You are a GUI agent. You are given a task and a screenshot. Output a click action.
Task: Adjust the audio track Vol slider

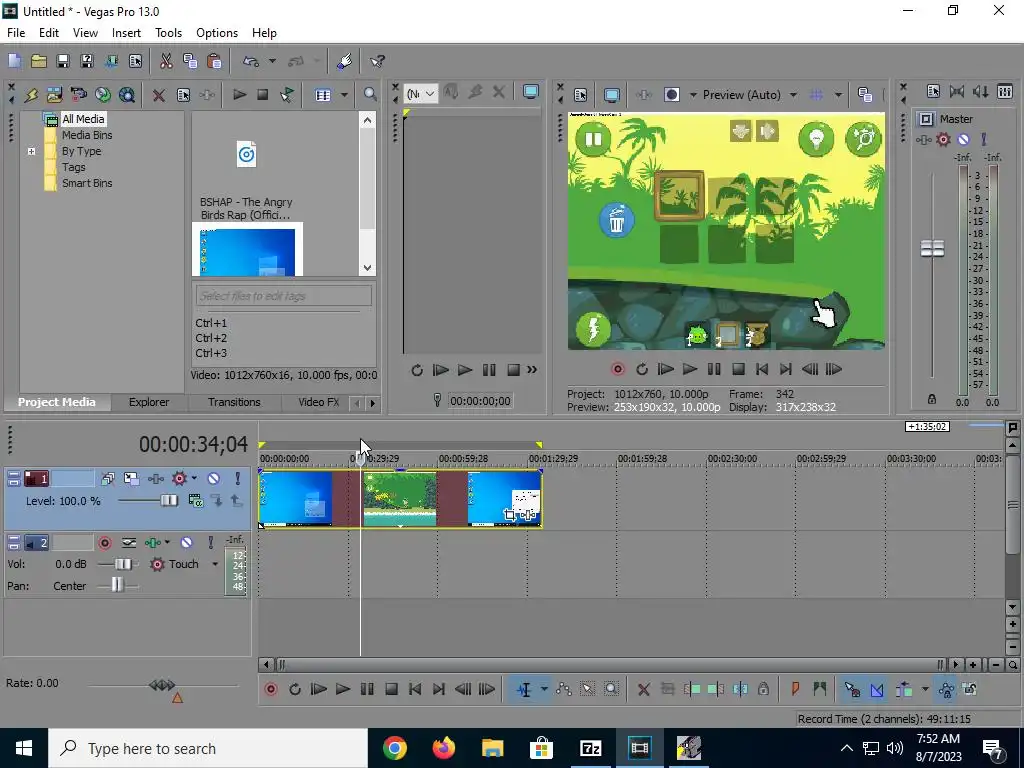pyautogui.click(x=123, y=564)
